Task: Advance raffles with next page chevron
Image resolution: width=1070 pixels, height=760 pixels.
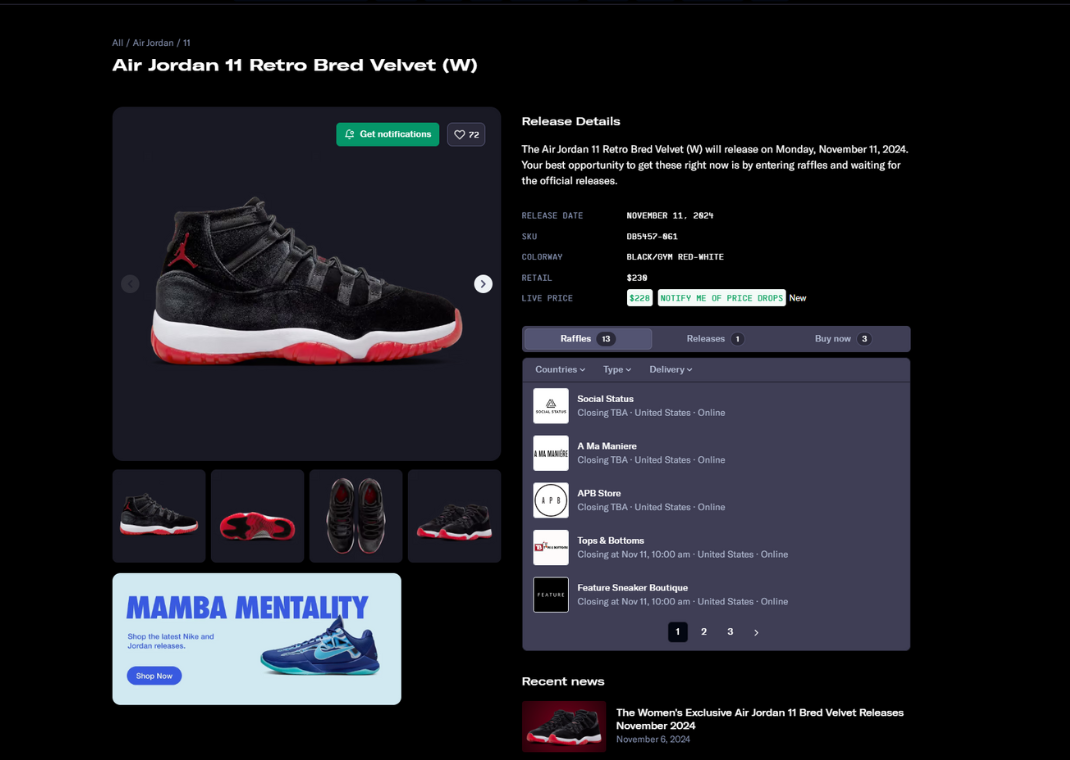Action: pos(756,632)
